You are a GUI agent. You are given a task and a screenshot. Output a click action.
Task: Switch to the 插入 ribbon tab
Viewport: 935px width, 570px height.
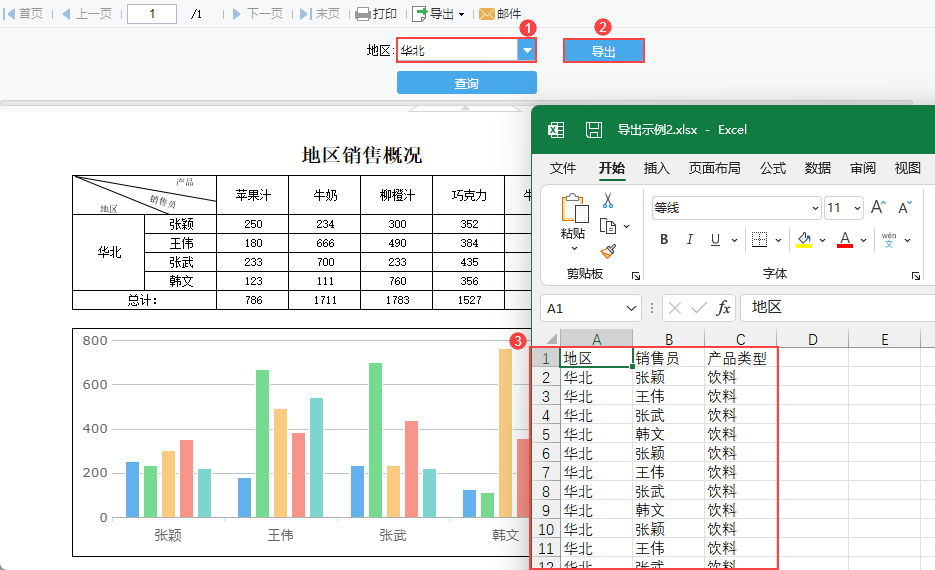pos(657,168)
